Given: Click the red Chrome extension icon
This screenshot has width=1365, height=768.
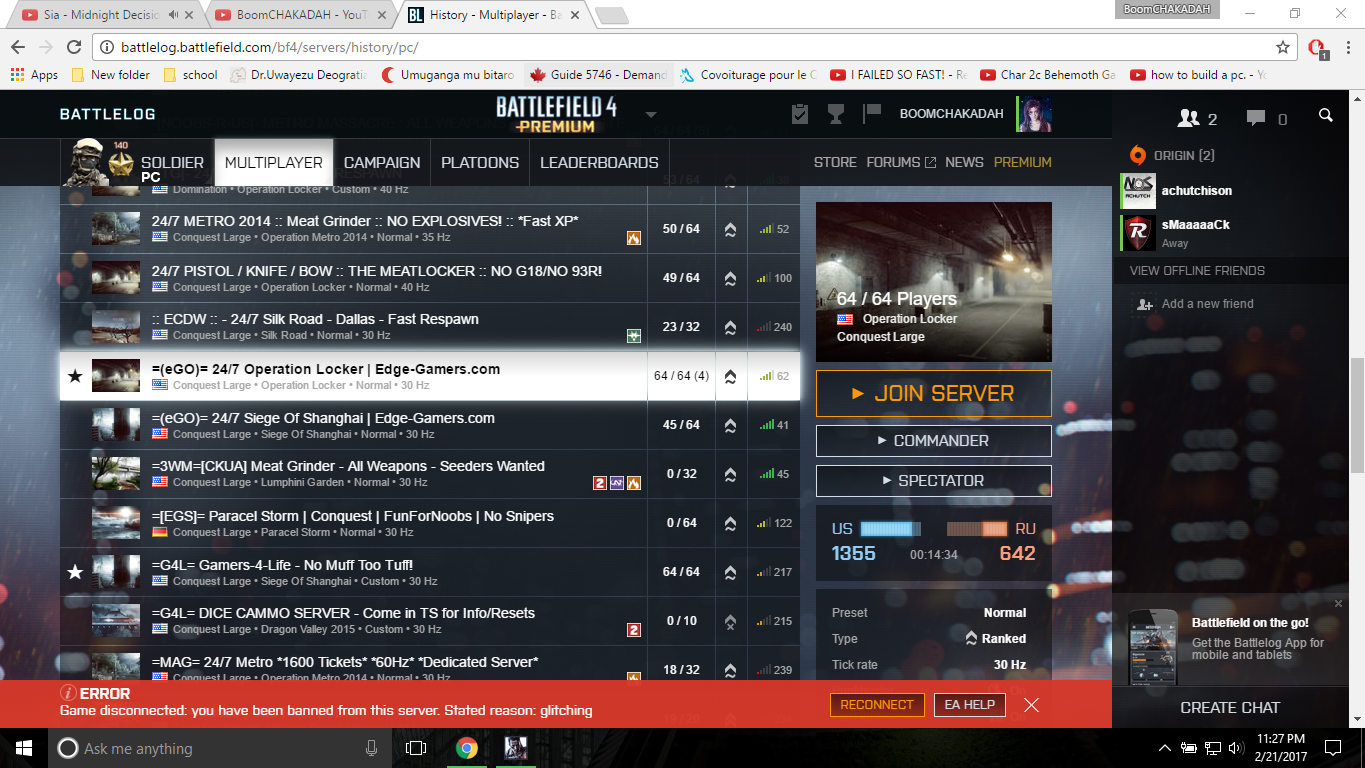Looking at the screenshot, I should (1317, 47).
